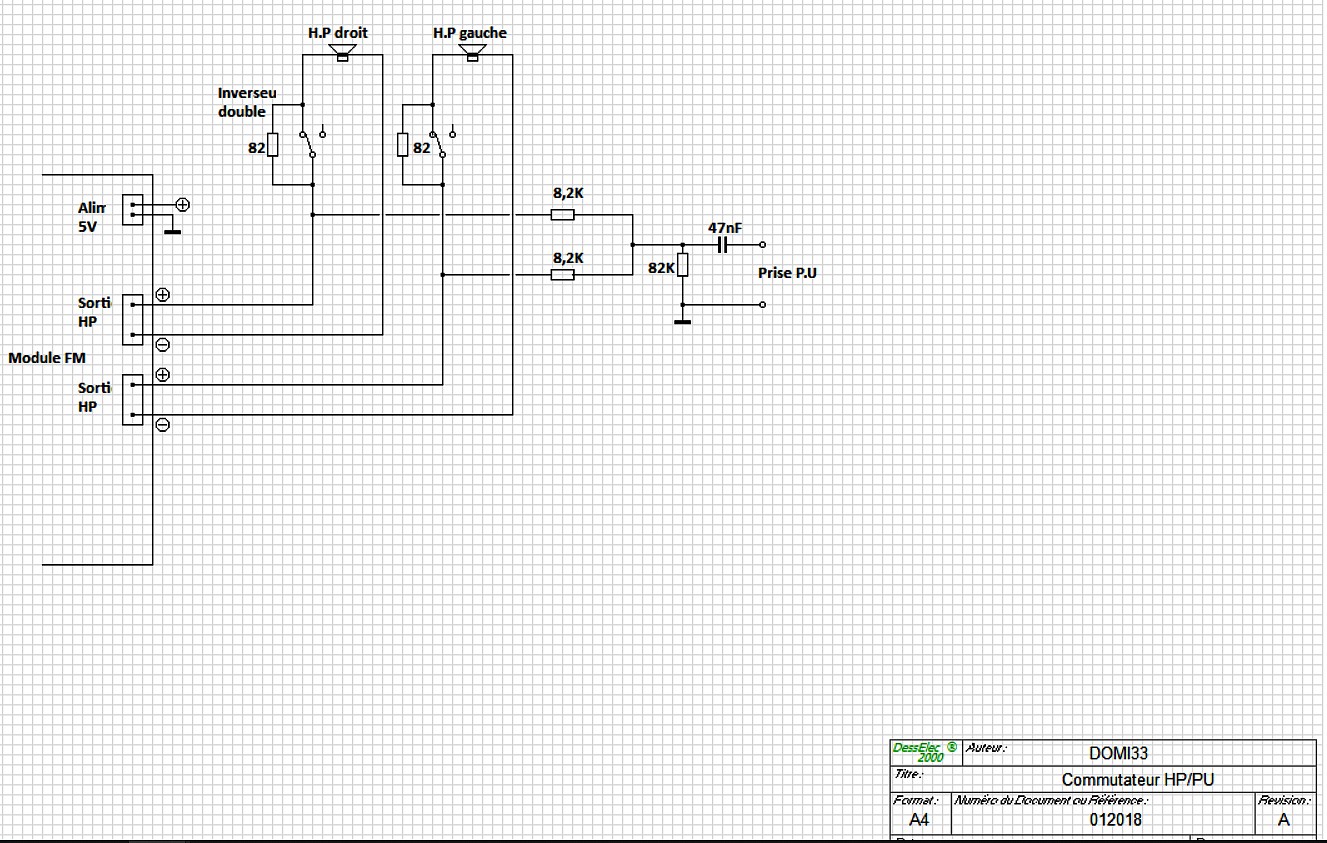Click the DessElec 2000 logo
The height and width of the screenshot is (843, 1327).
[x=925, y=752]
